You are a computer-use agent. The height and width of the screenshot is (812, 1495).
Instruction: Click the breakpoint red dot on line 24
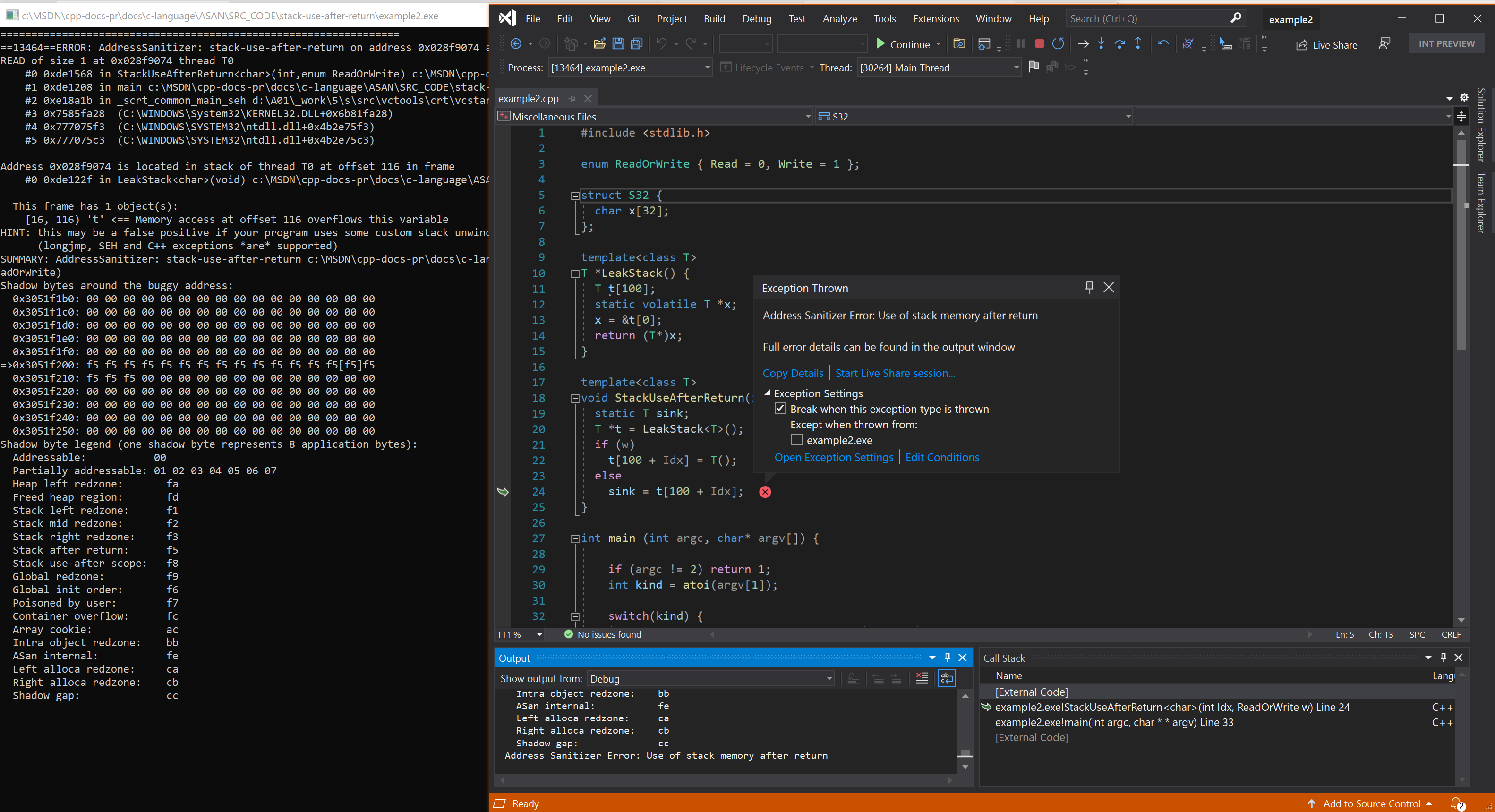tap(765, 491)
